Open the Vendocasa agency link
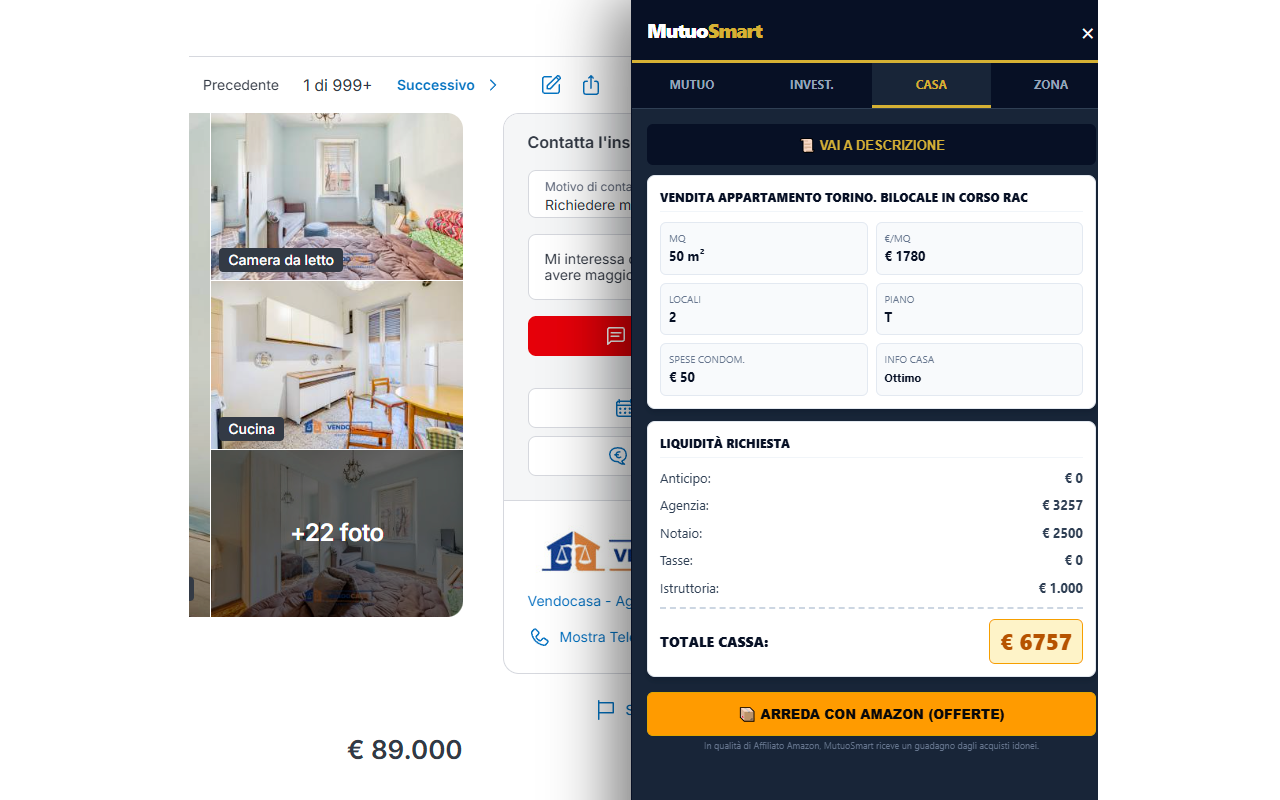The height and width of the screenshot is (800, 1280). 580,601
